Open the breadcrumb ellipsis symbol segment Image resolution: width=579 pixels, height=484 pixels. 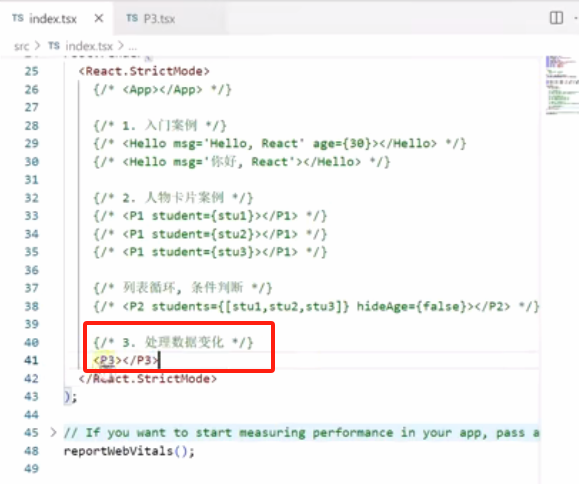coord(133,47)
